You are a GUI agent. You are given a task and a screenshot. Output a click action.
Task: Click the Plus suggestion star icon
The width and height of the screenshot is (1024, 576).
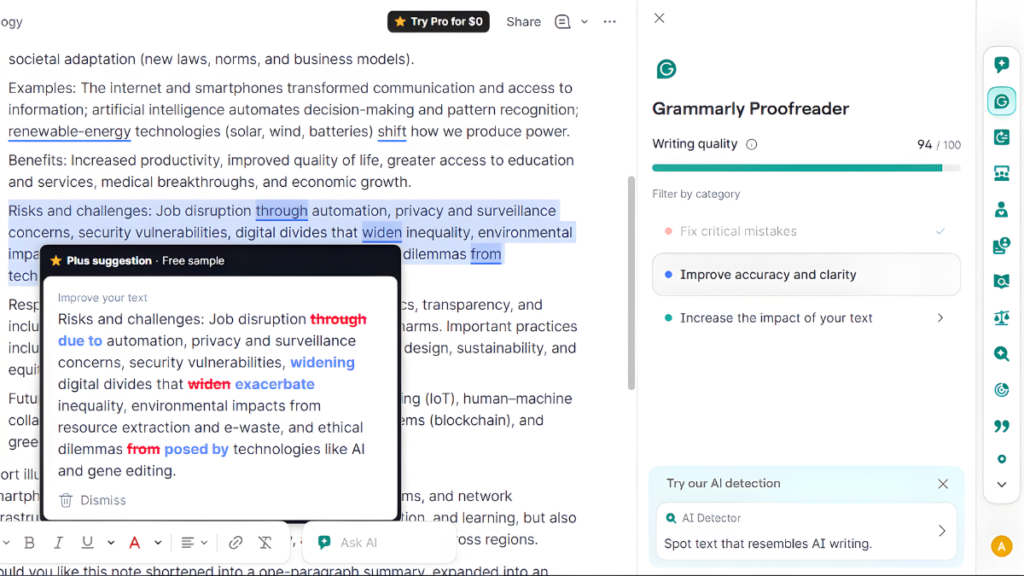pos(56,261)
